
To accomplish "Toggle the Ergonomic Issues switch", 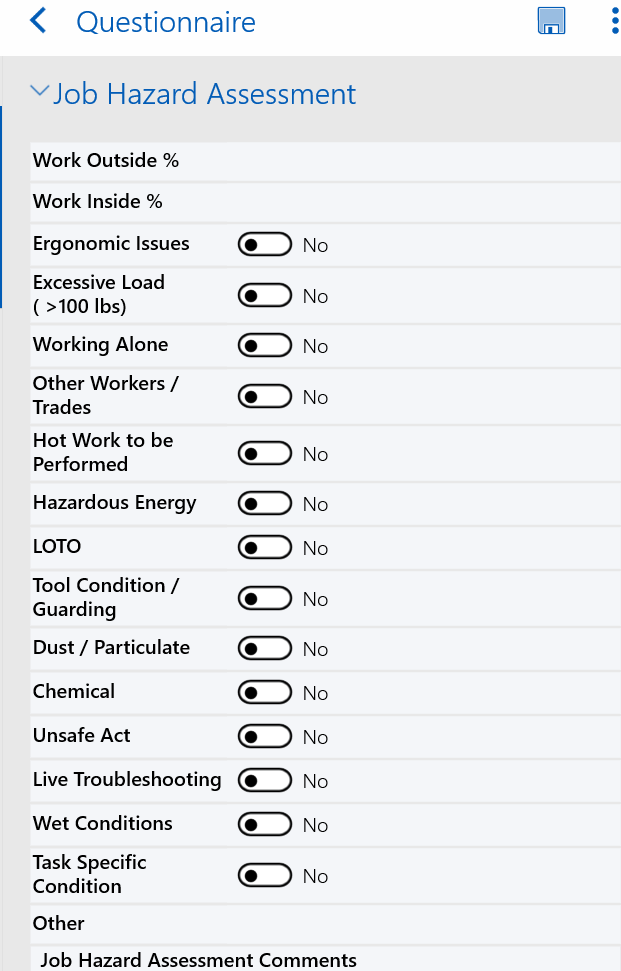I will coord(264,245).
